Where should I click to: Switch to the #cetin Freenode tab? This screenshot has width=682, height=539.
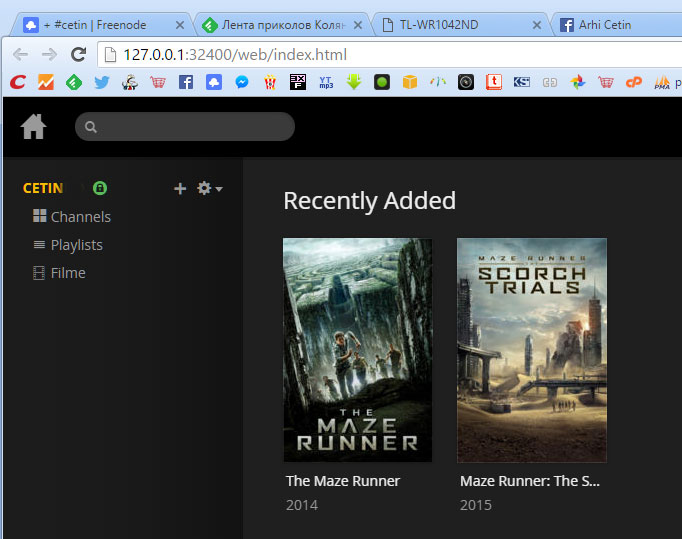coord(100,25)
